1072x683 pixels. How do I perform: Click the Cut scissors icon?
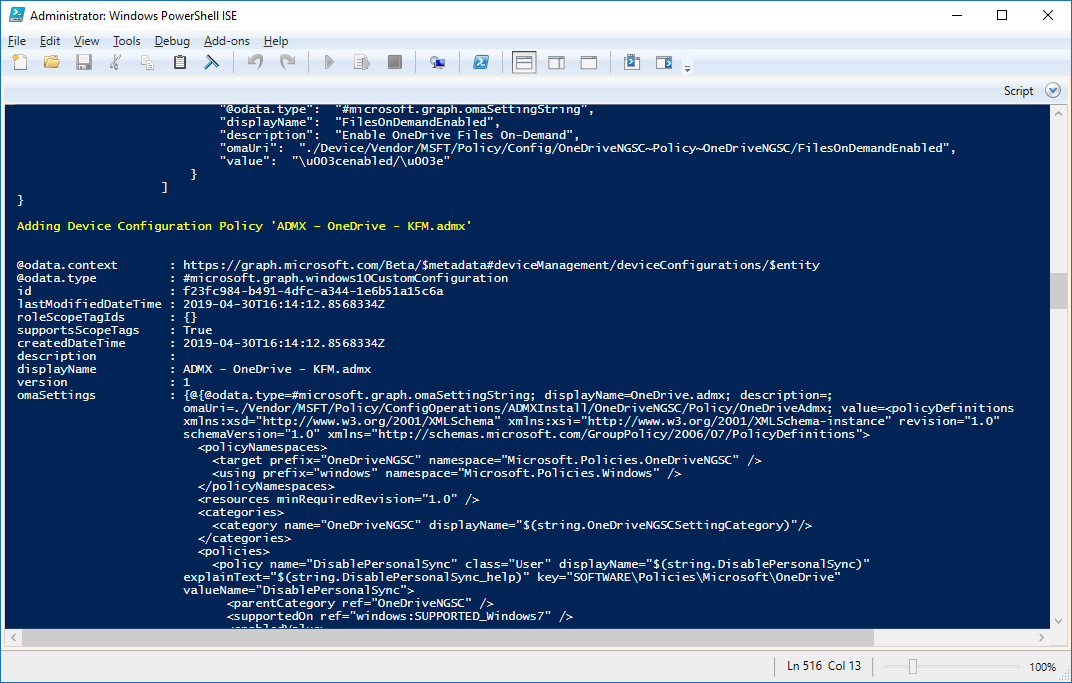pyautogui.click(x=116, y=62)
